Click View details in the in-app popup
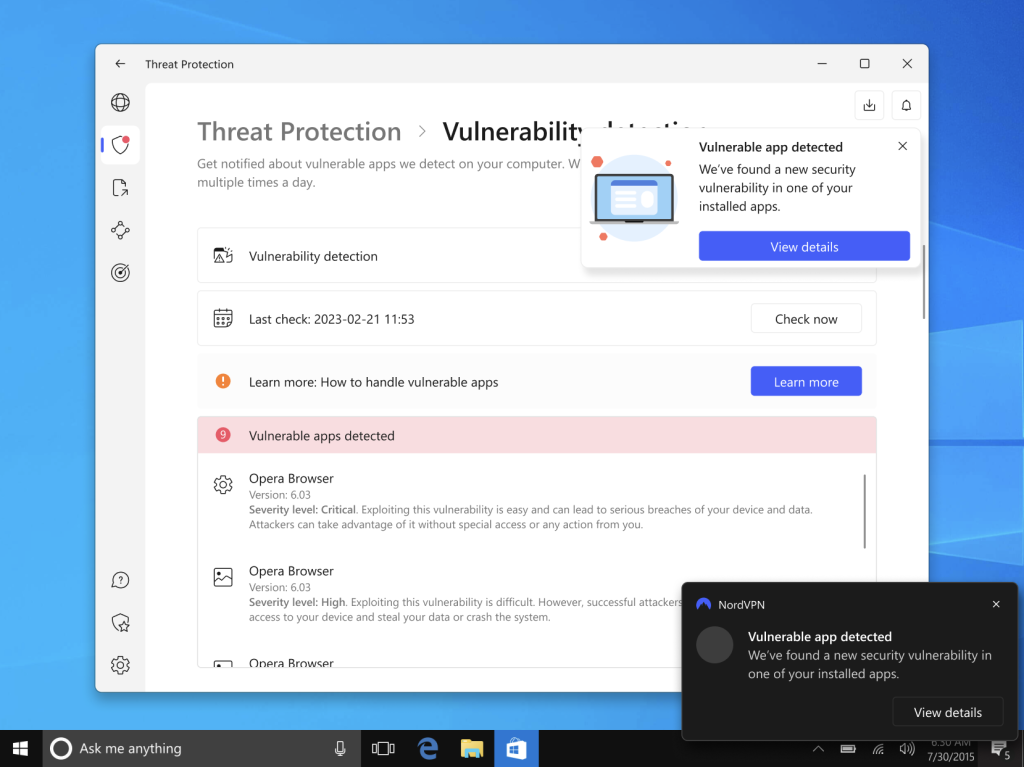 pos(804,246)
